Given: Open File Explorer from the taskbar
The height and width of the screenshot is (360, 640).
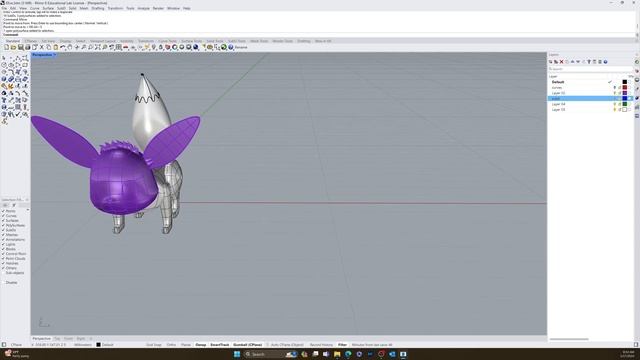Looking at the screenshot, I should [x=337, y=354].
